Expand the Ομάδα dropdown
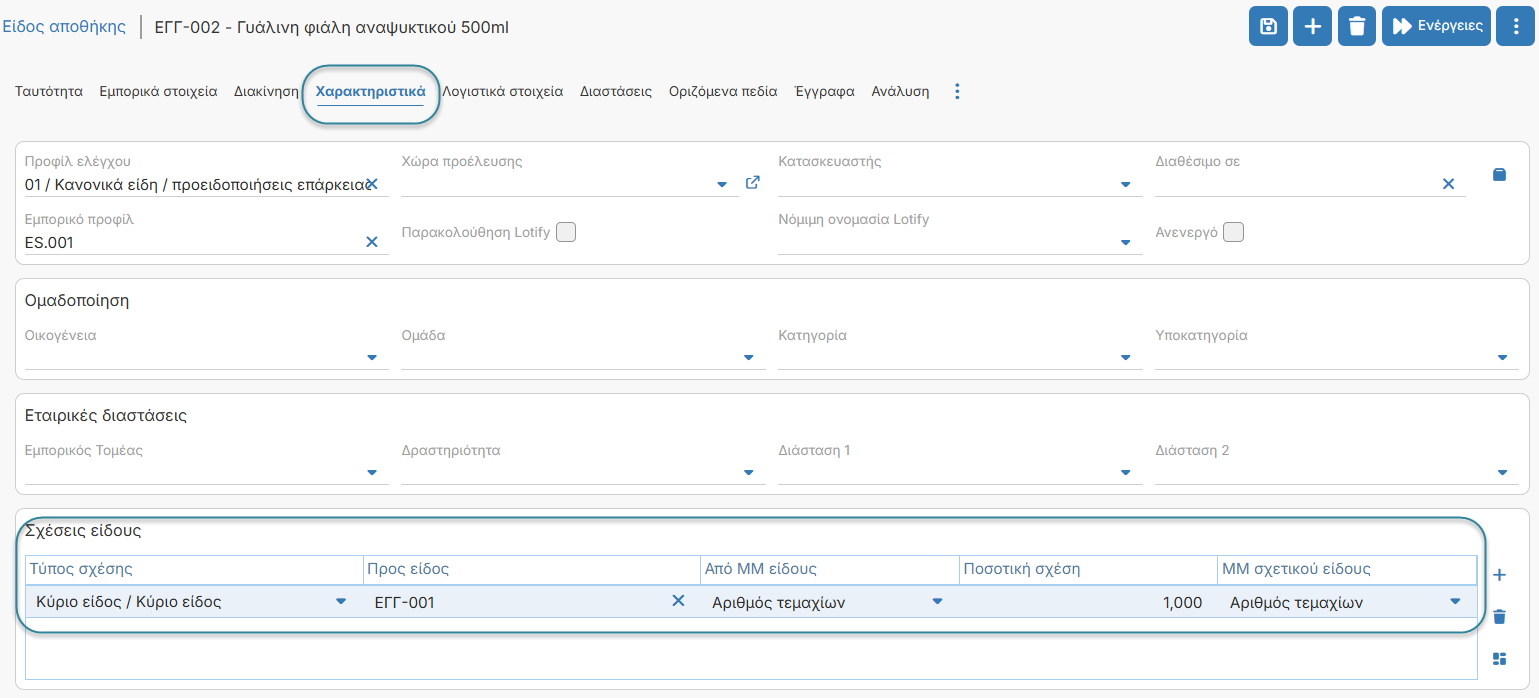The width and height of the screenshot is (1539, 698). click(x=749, y=358)
